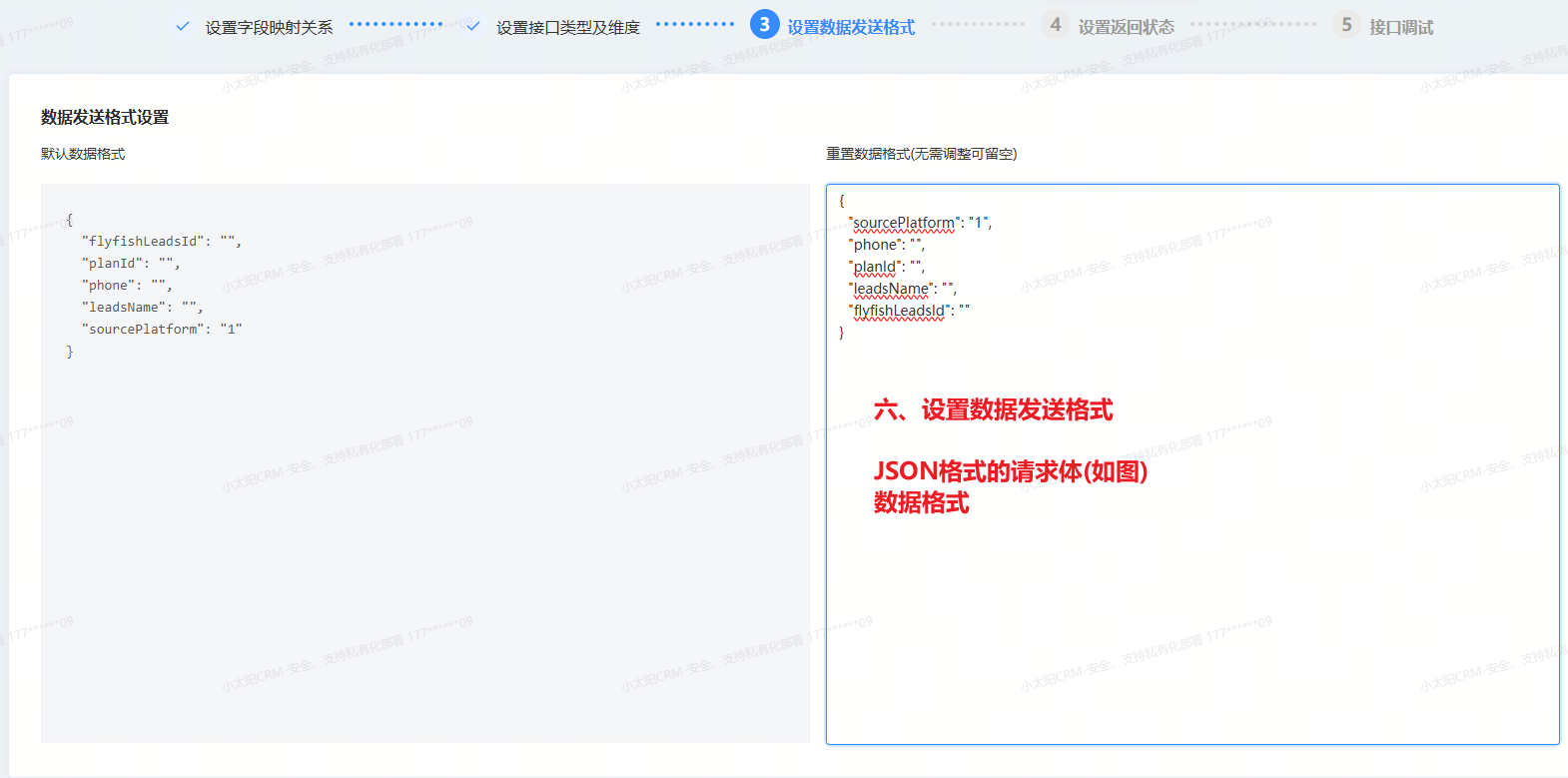Viewport: 1568px width, 778px height.
Task: Click the closing brace in the reset editor
Action: [x=842, y=333]
